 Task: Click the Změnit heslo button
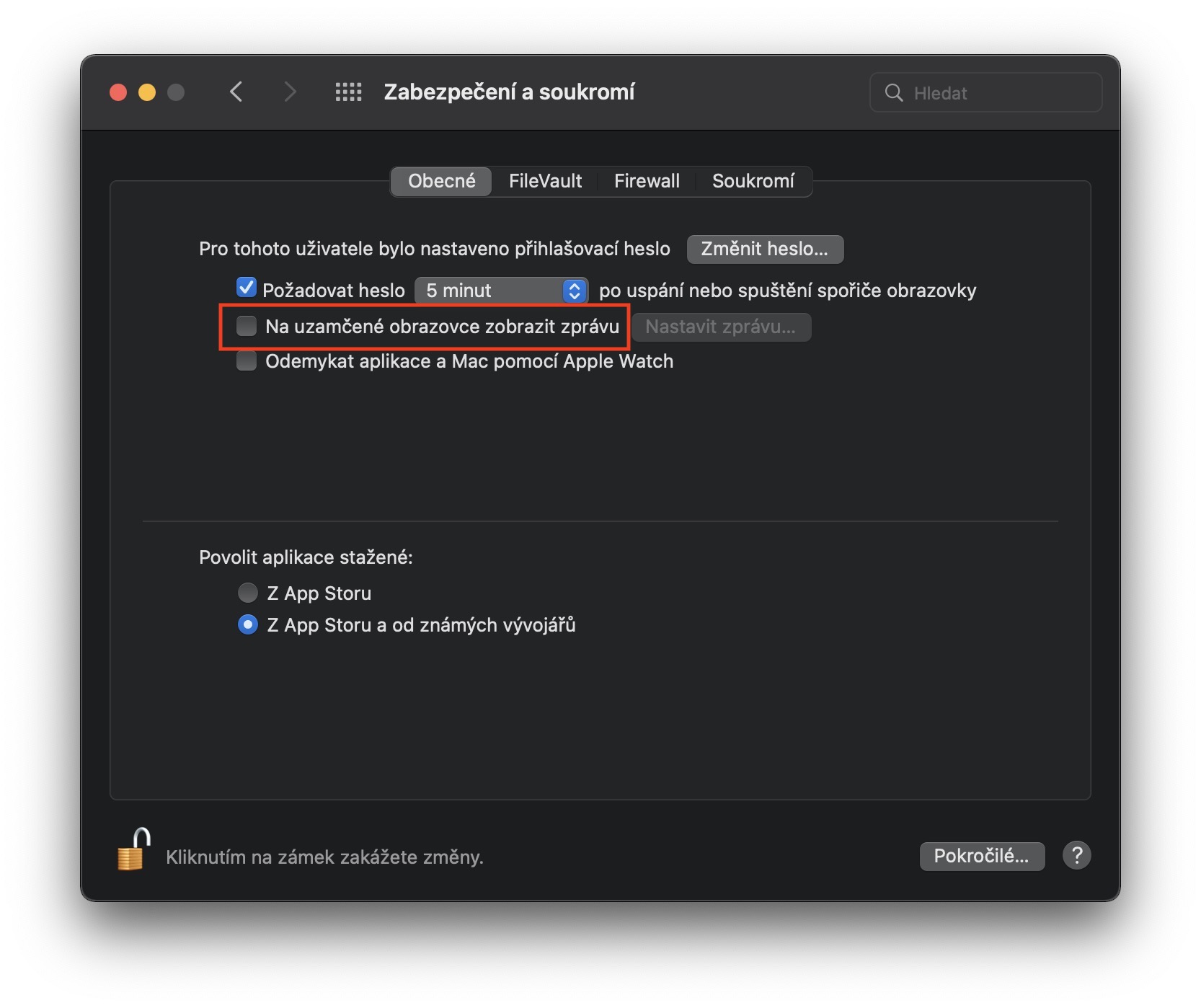click(x=764, y=249)
